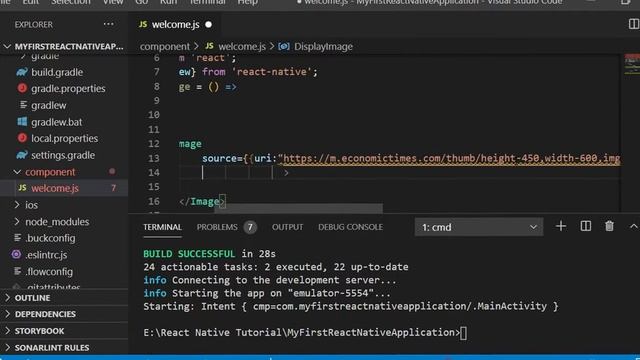Screen dimensions: 640x360
Task: Open .buckconfig file
Action: tap(50, 238)
